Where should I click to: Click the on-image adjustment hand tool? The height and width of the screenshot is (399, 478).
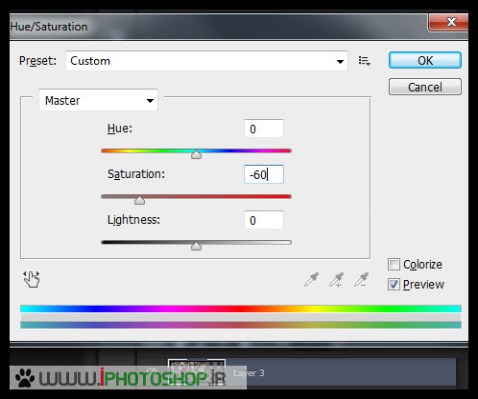32,279
